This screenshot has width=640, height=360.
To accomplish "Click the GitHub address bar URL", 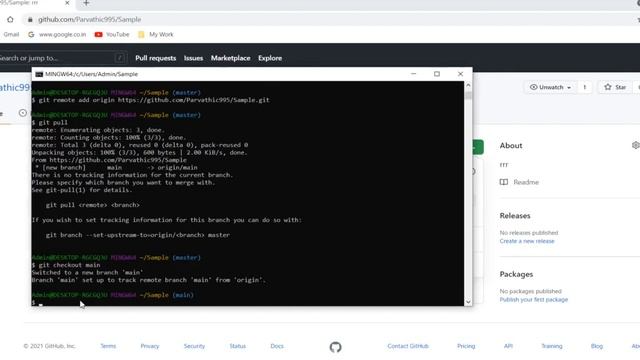I will pyautogui.click(x=89, y=20).
